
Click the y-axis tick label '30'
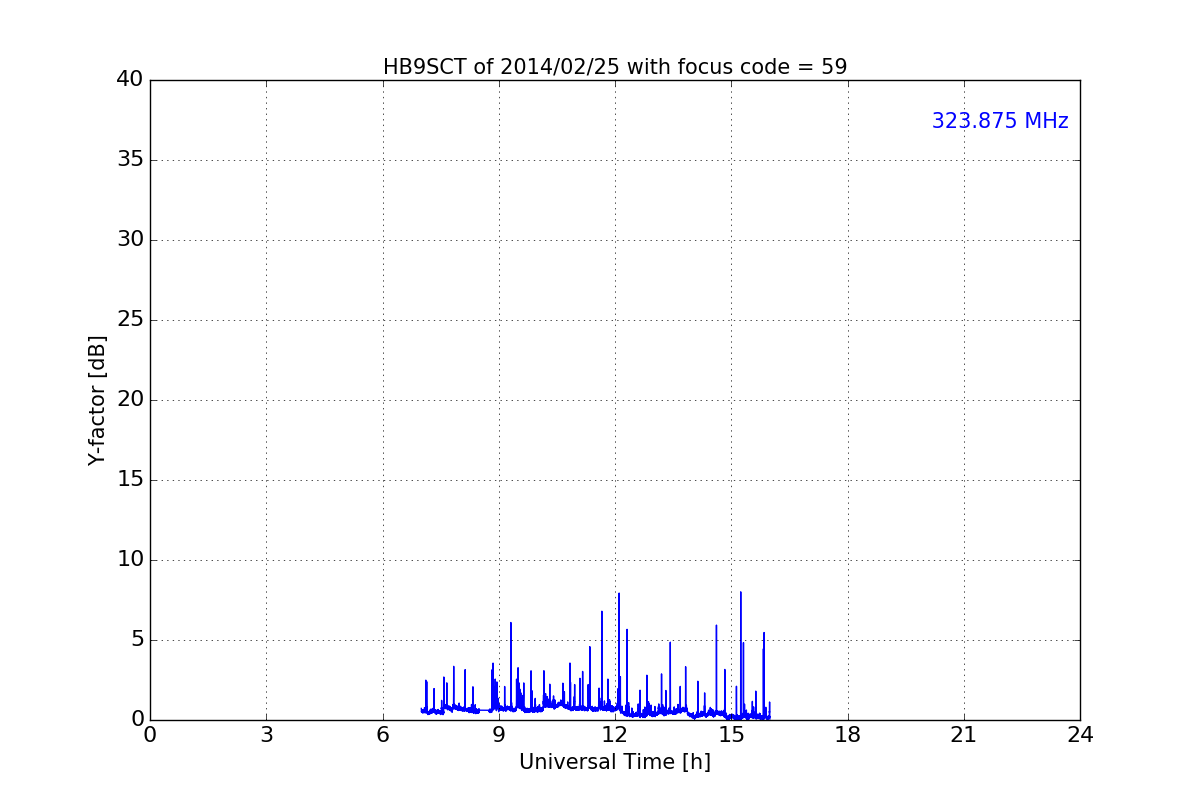[x=130, y=240]
